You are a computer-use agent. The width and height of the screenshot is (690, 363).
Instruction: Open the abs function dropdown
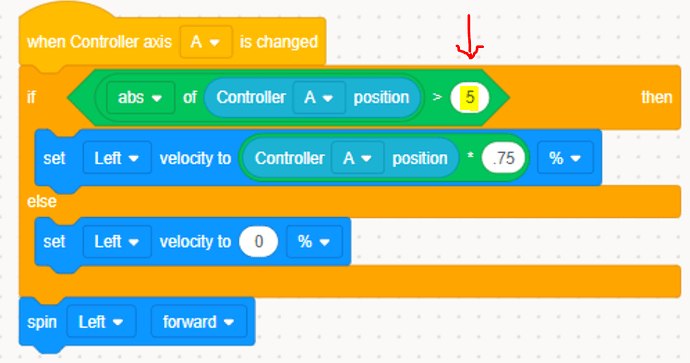(x=140, y=98)
